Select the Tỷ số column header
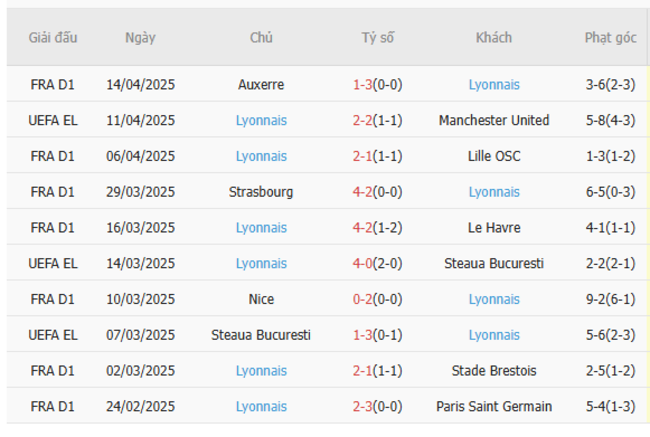Viewport: 650px width, 437px height. pyautogui.click(x=377, y=38)
